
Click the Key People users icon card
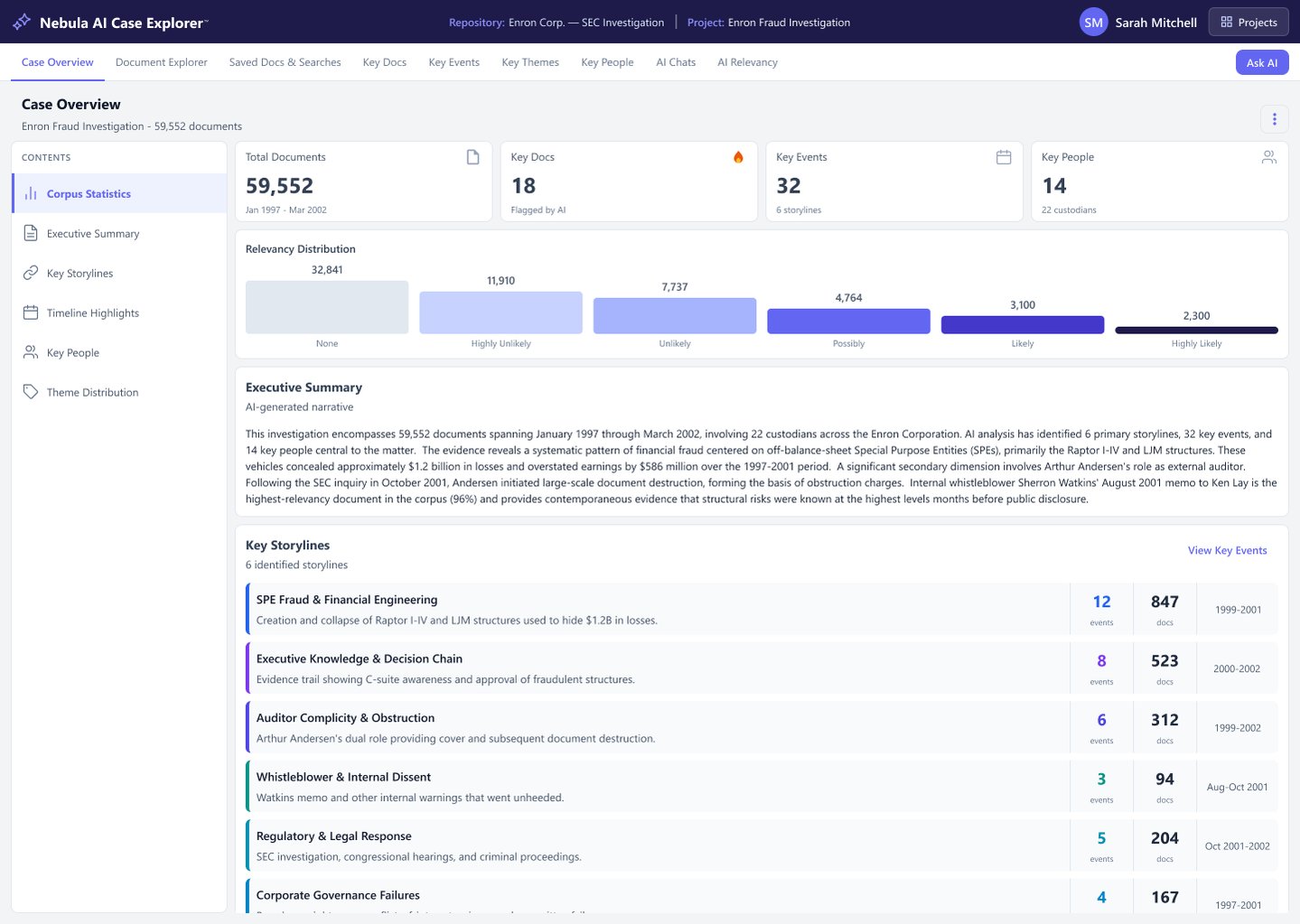1268,157
